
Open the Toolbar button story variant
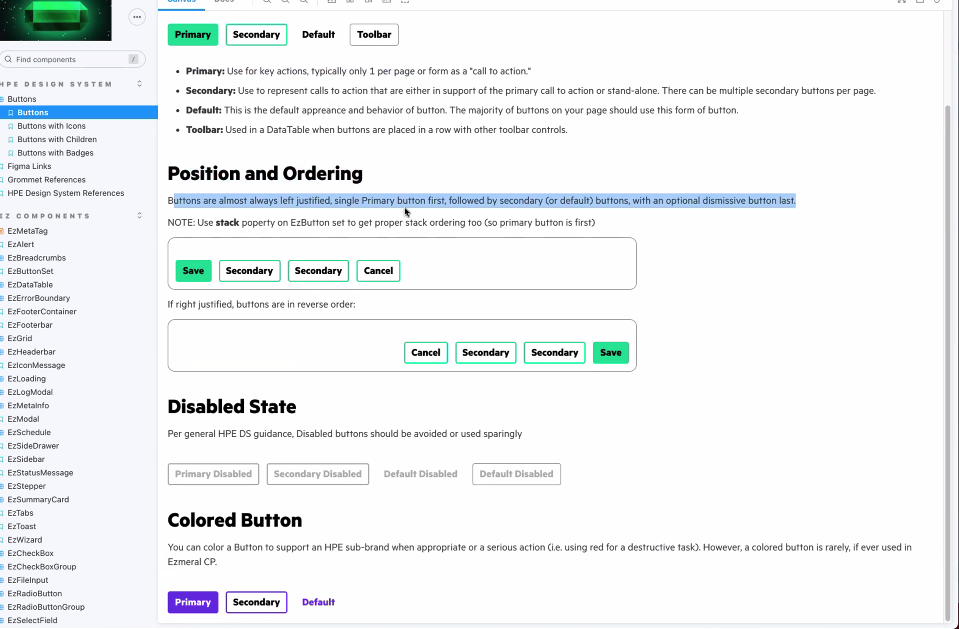tap(373, 34)
